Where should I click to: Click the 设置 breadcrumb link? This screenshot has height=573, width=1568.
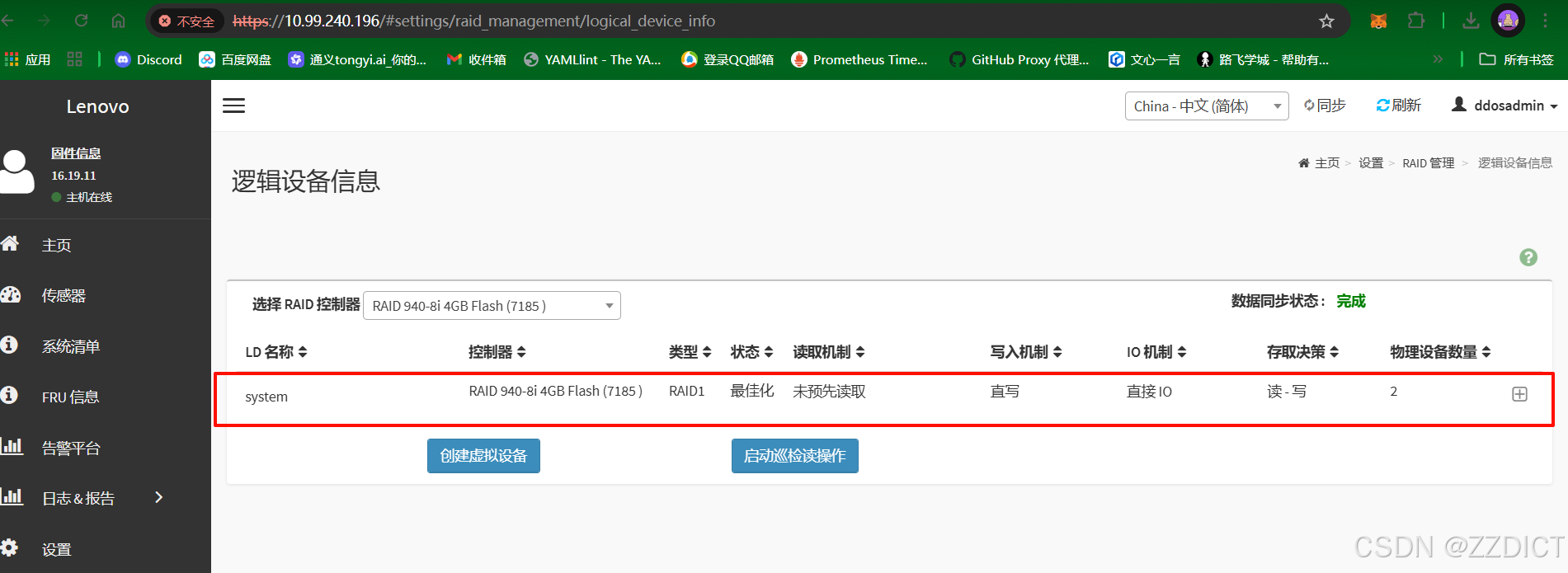point(1371,163)
